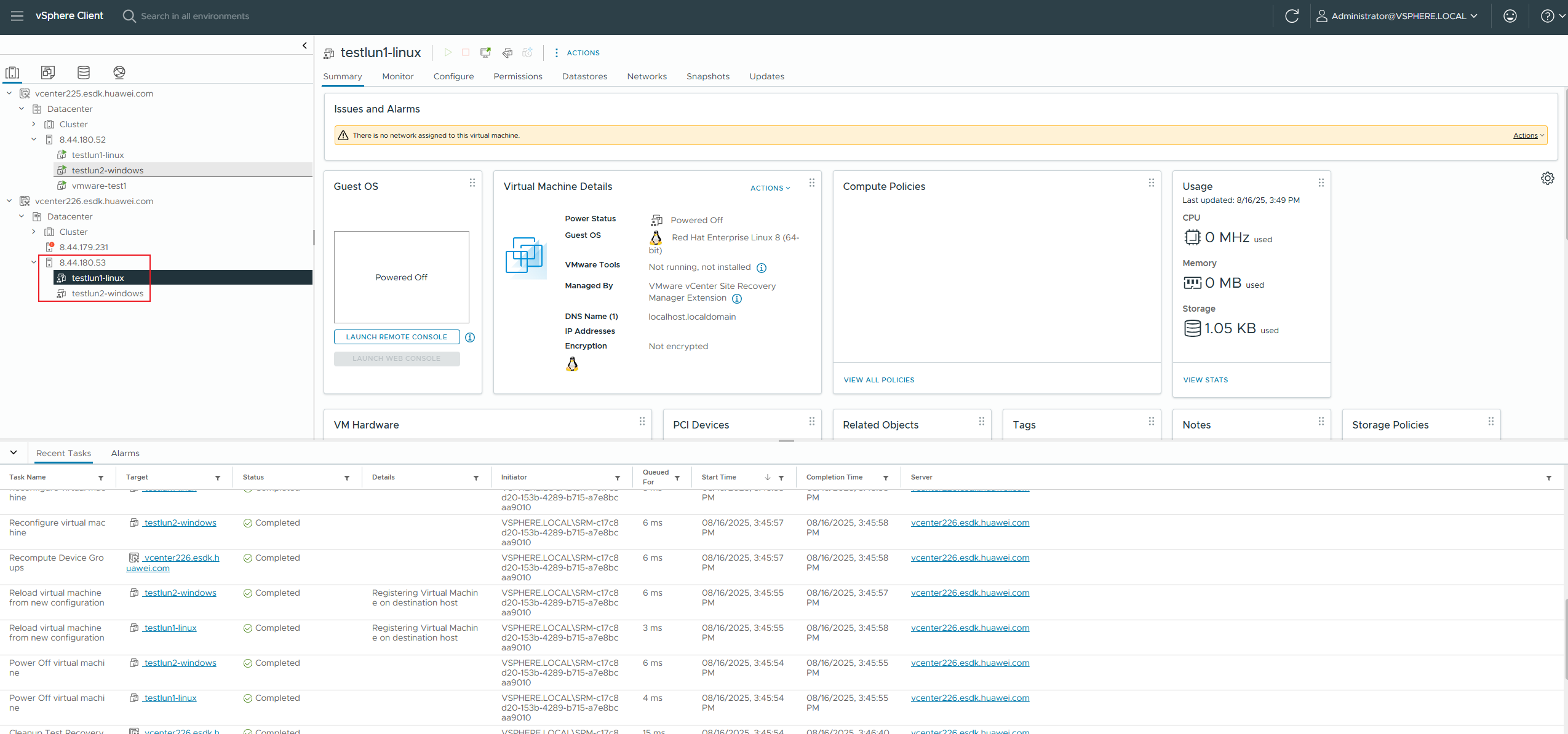Switch to the Alarms tab
The image size is (1568, 734).
125,453
